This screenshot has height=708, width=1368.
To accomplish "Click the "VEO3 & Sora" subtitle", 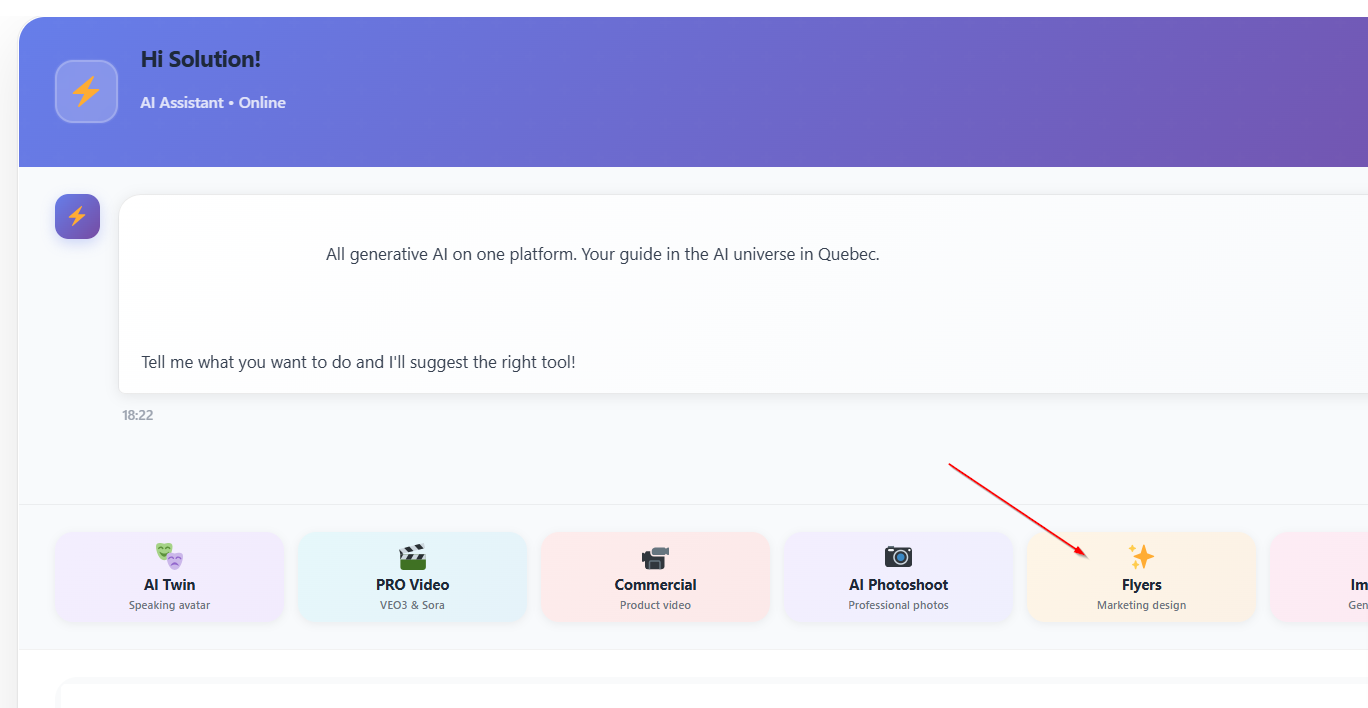I will tap(412, 605).
